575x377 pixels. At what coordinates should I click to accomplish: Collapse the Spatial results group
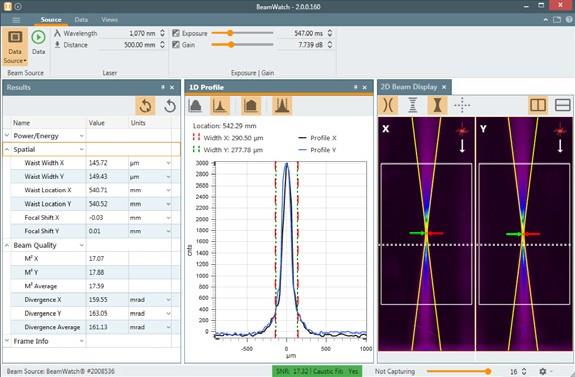coord(7,149)
